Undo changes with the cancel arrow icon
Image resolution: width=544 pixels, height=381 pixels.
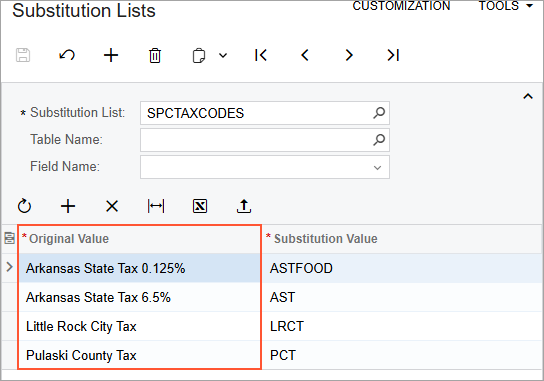point(67,55)
